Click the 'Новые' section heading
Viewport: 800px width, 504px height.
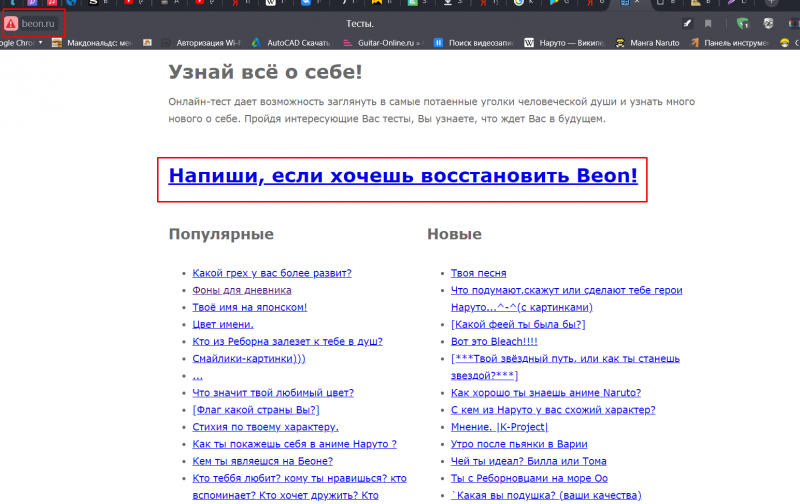[x=454, y=234]
